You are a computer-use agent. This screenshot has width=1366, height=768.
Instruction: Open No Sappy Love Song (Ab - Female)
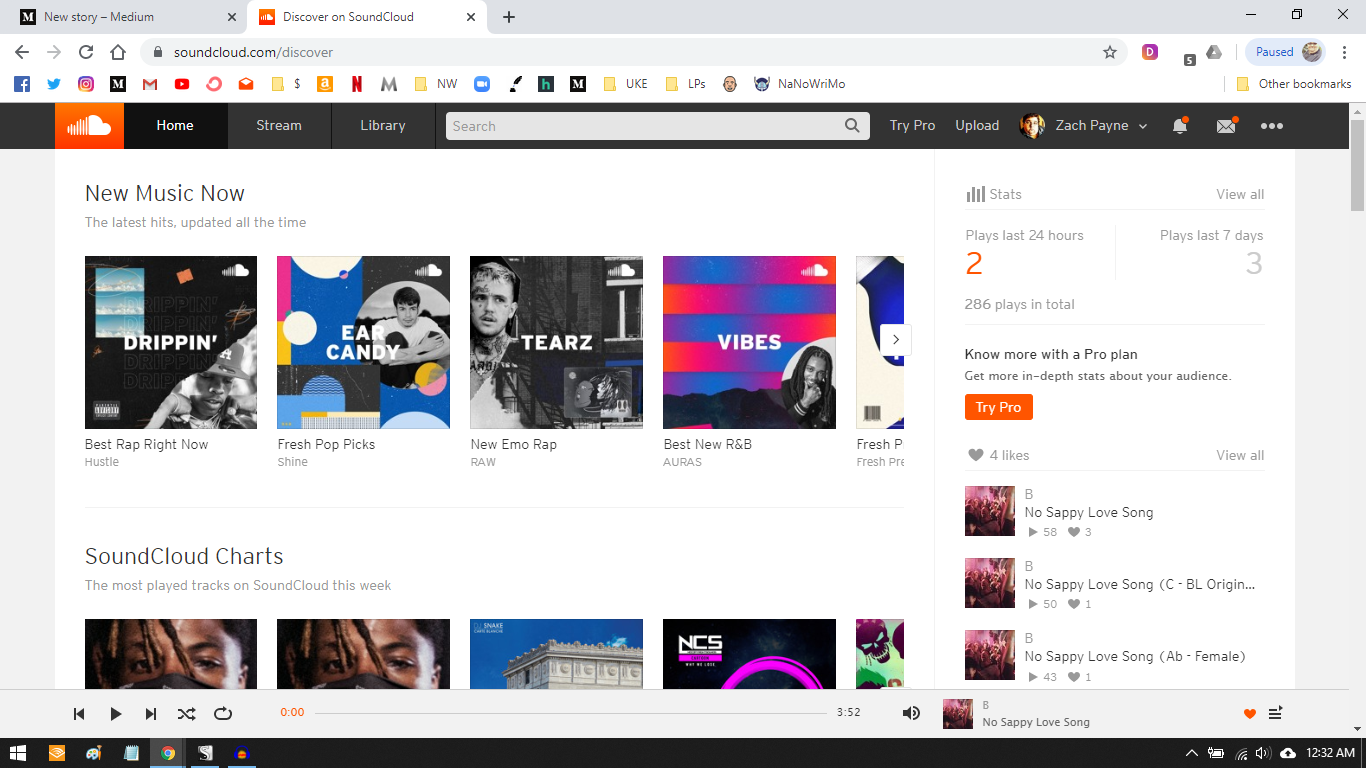pyautogui.click(x=1134, y=656)
